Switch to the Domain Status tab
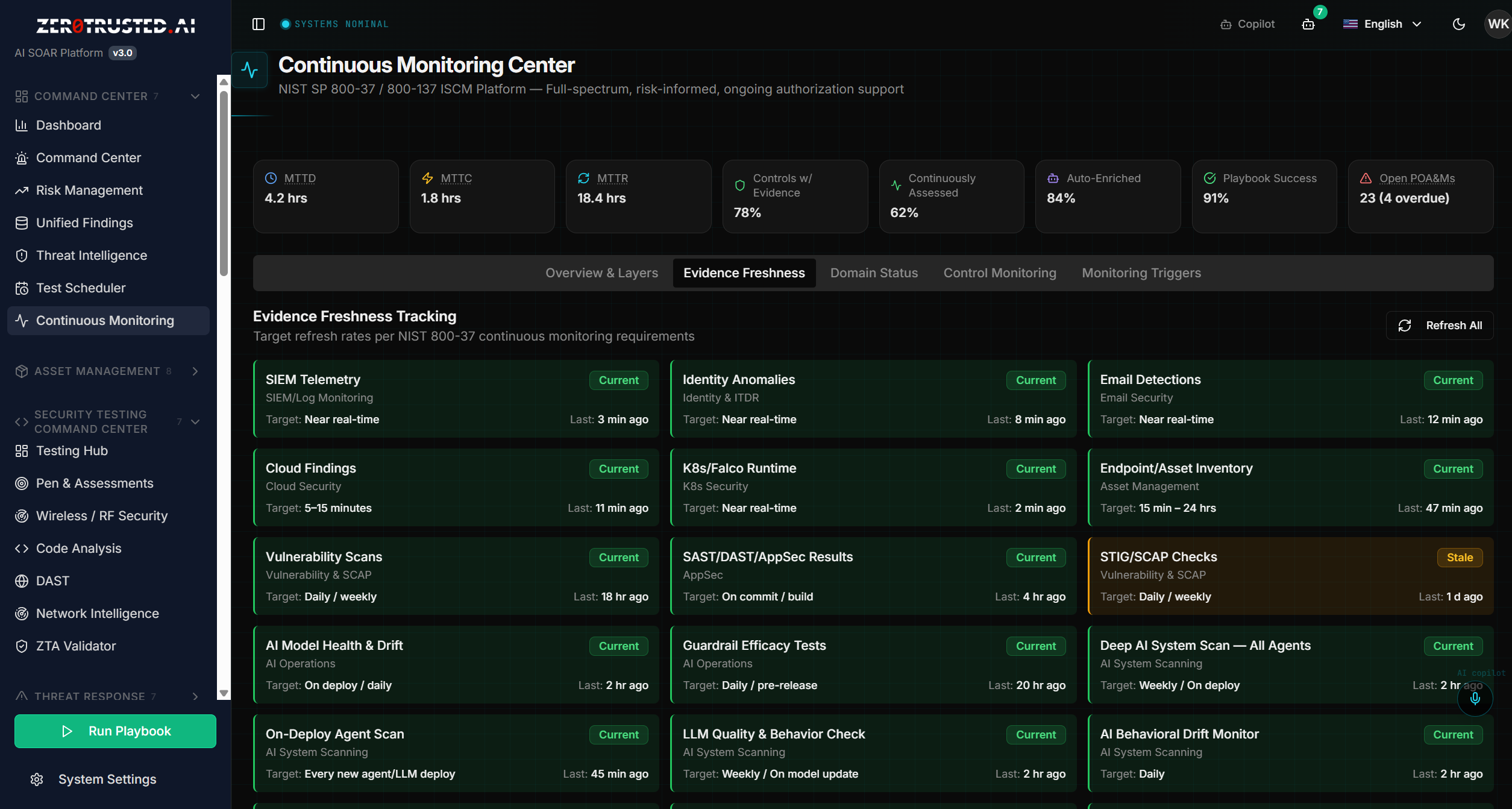The width and height of the screenshot is (1512, 809). pos(874,273)
